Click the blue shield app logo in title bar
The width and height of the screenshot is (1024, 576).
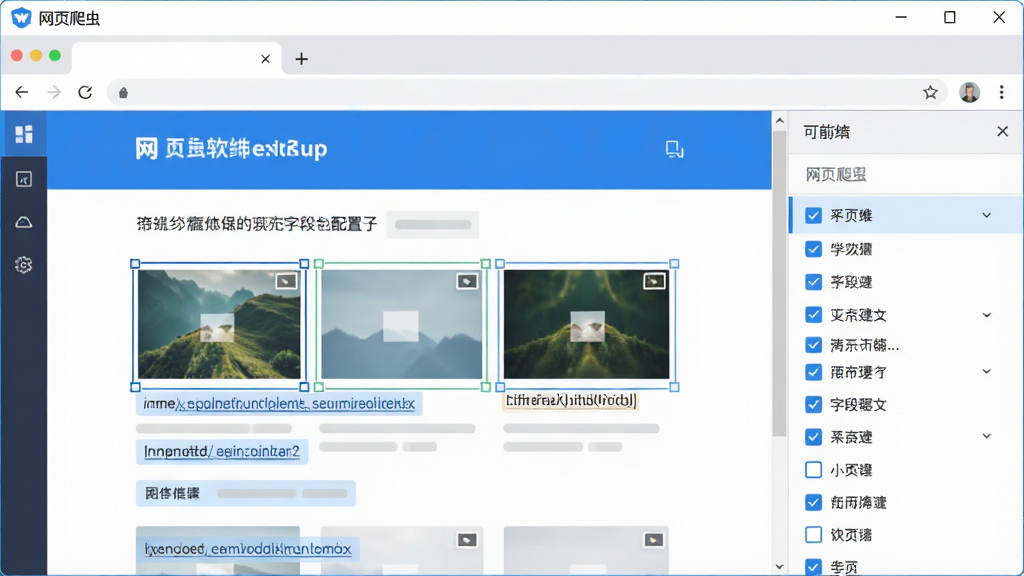click(21, 18)
